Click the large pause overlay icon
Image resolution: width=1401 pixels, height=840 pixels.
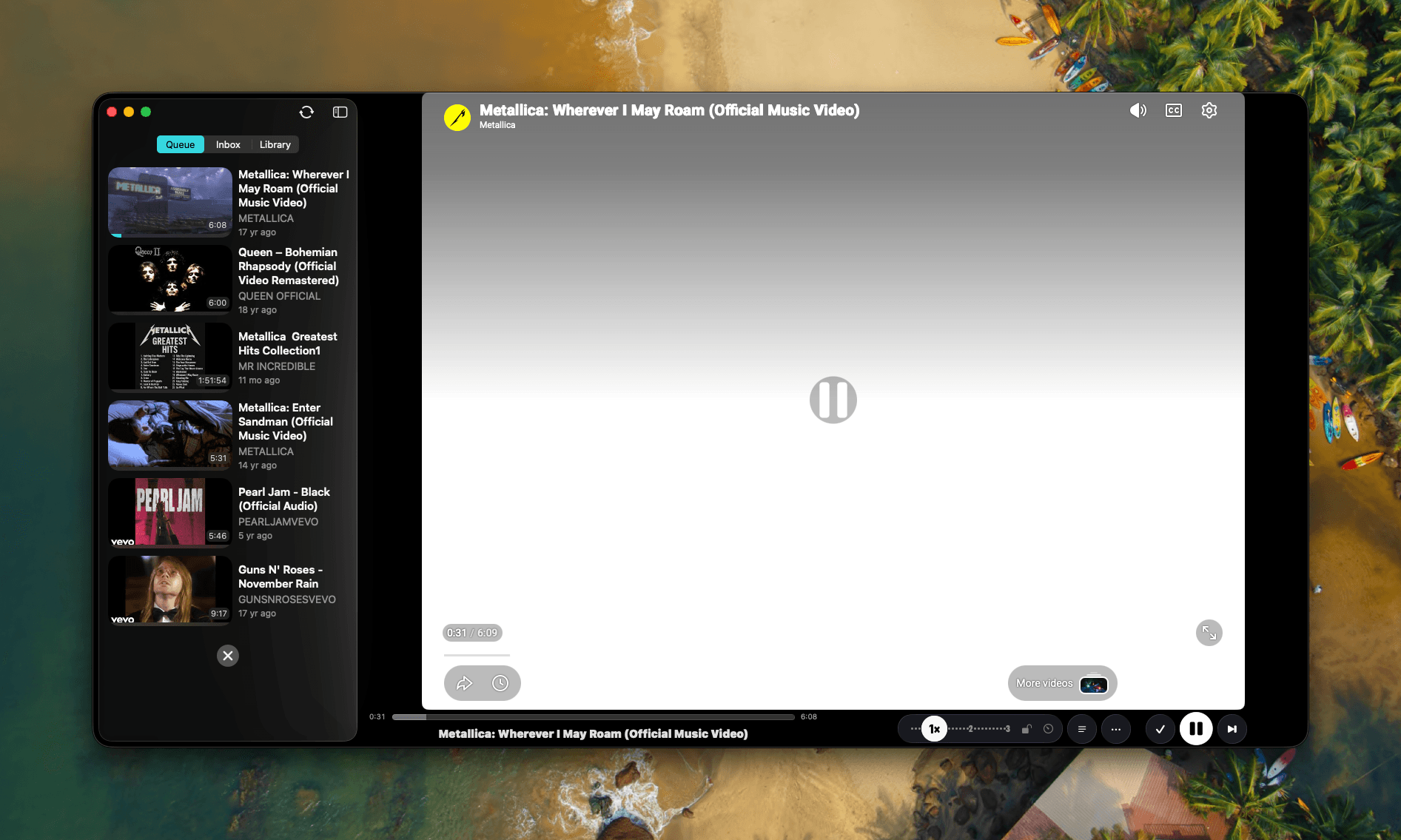(833, 400)
